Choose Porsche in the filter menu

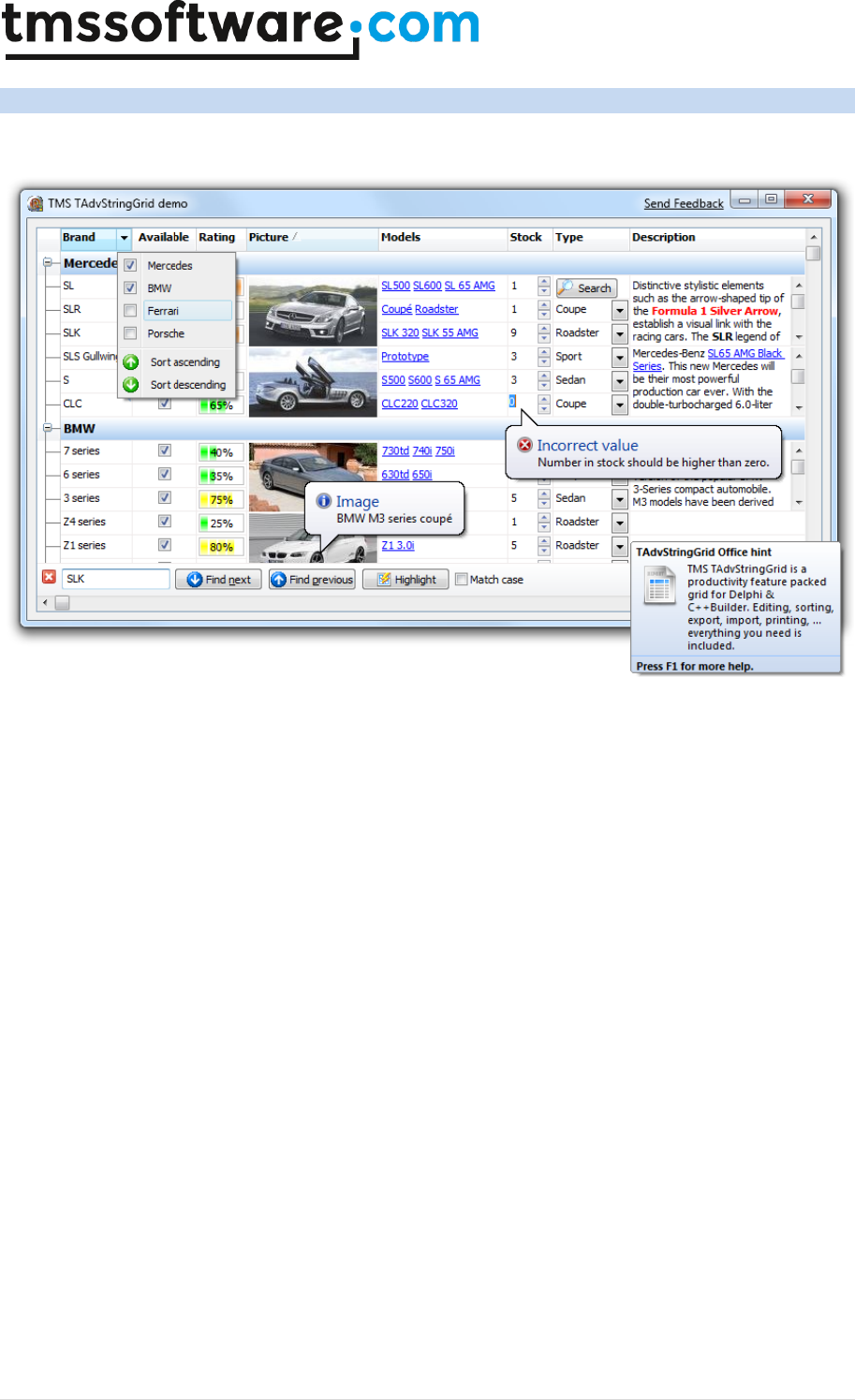pyautogui.click(x=166, y=333)
